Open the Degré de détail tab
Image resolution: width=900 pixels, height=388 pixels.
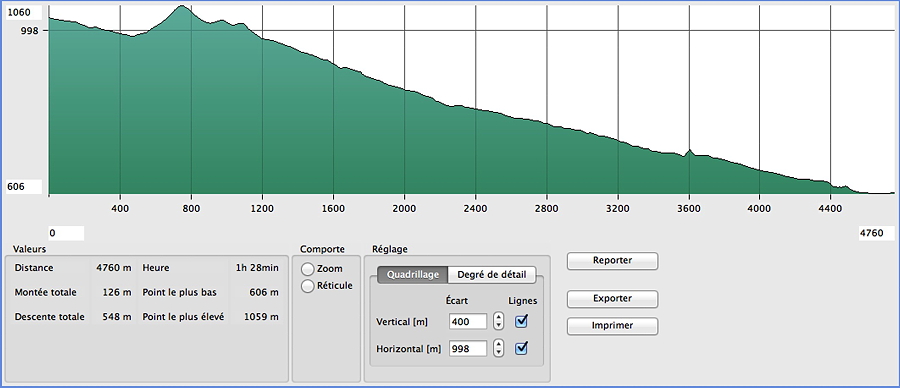click(491, 274)
